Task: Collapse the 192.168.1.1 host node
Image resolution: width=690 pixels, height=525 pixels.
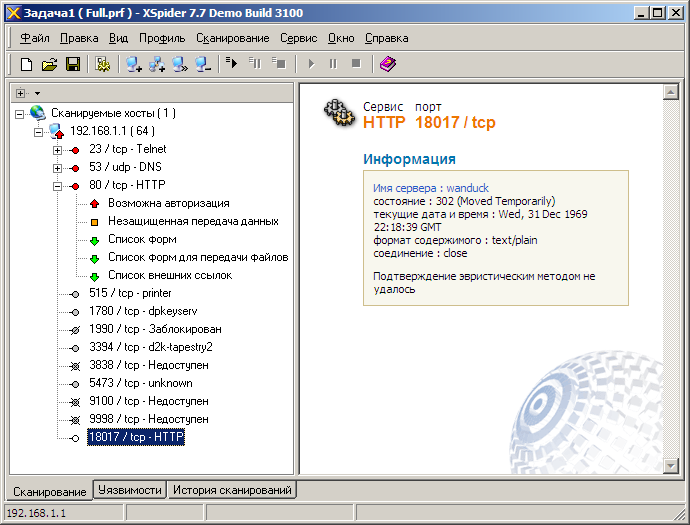Action: click(x=38, y=132)
